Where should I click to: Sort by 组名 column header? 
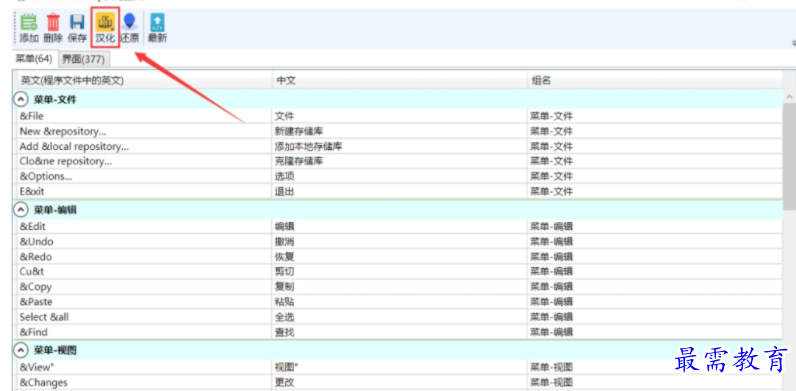[x=655, y=80]
